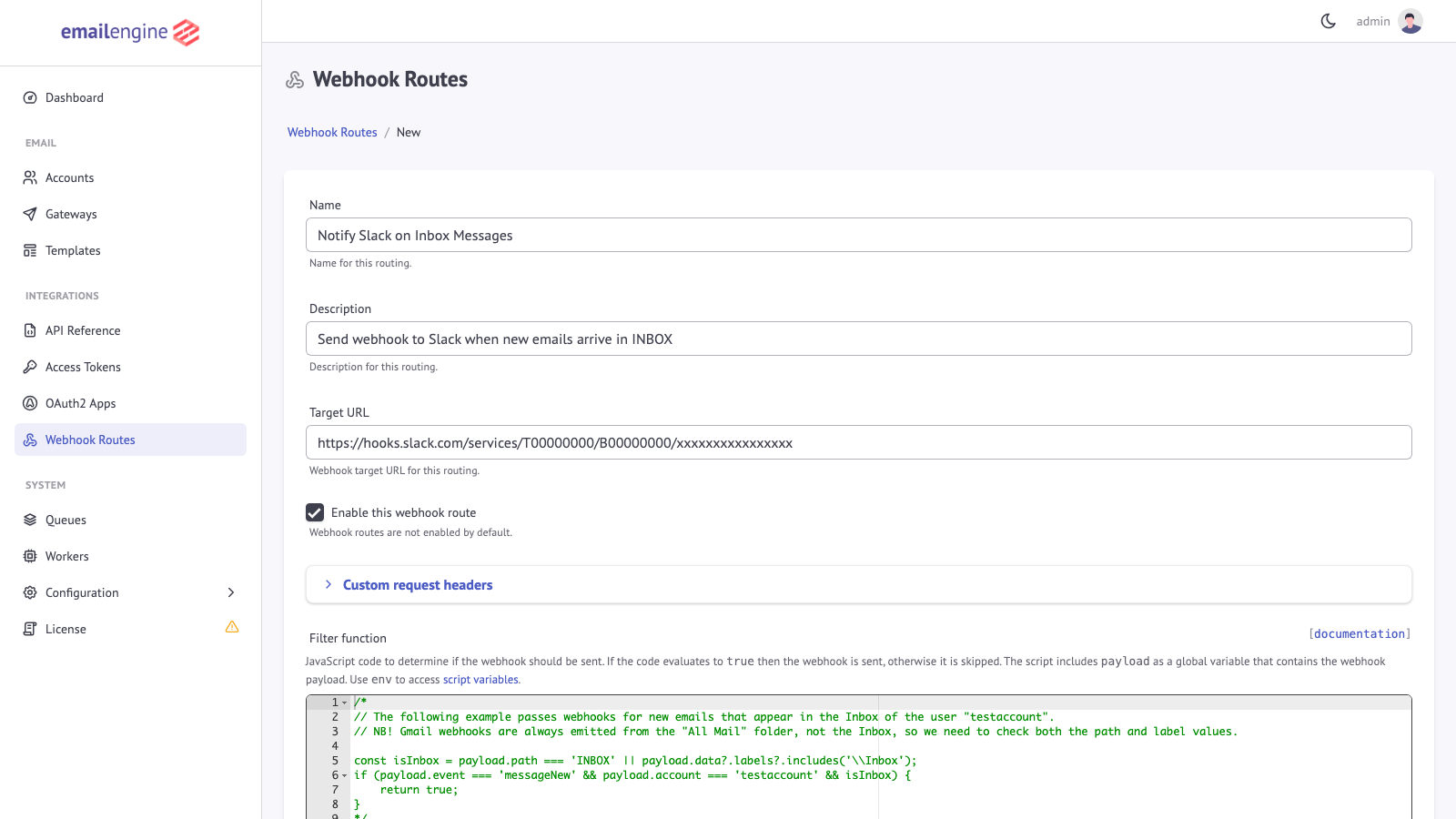
Task: Open Dashboard from the sidebar
Action: point(130,97)
